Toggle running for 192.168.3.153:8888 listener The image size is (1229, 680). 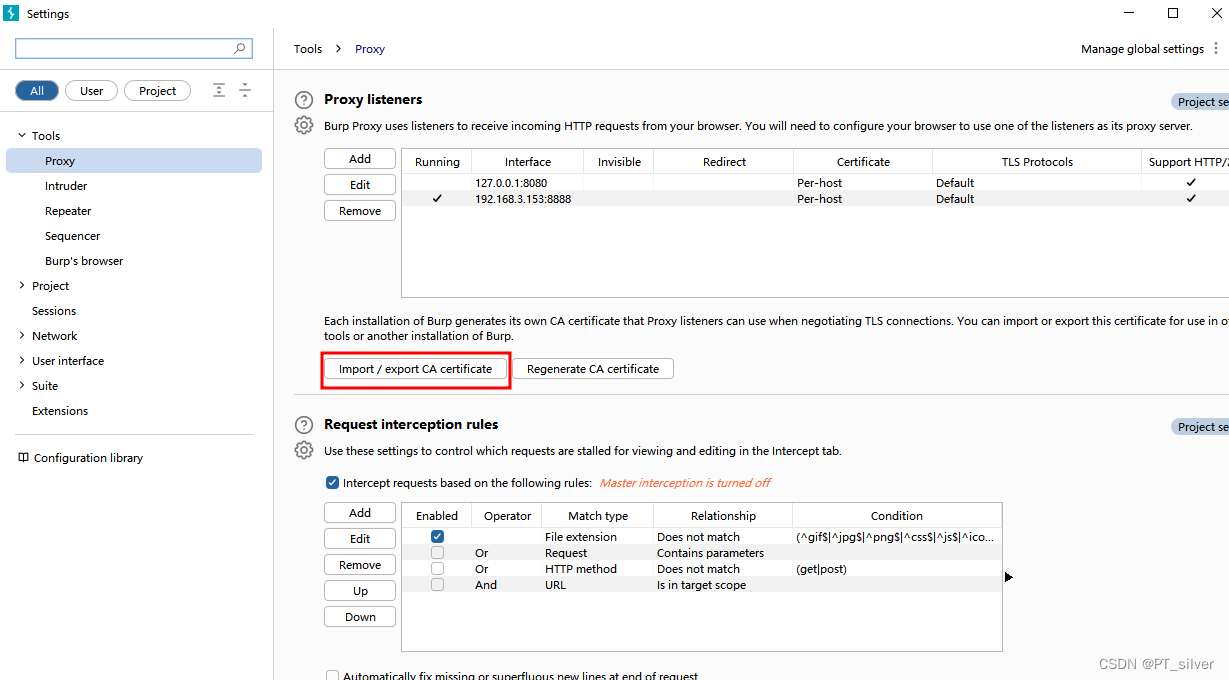(437, 199)
